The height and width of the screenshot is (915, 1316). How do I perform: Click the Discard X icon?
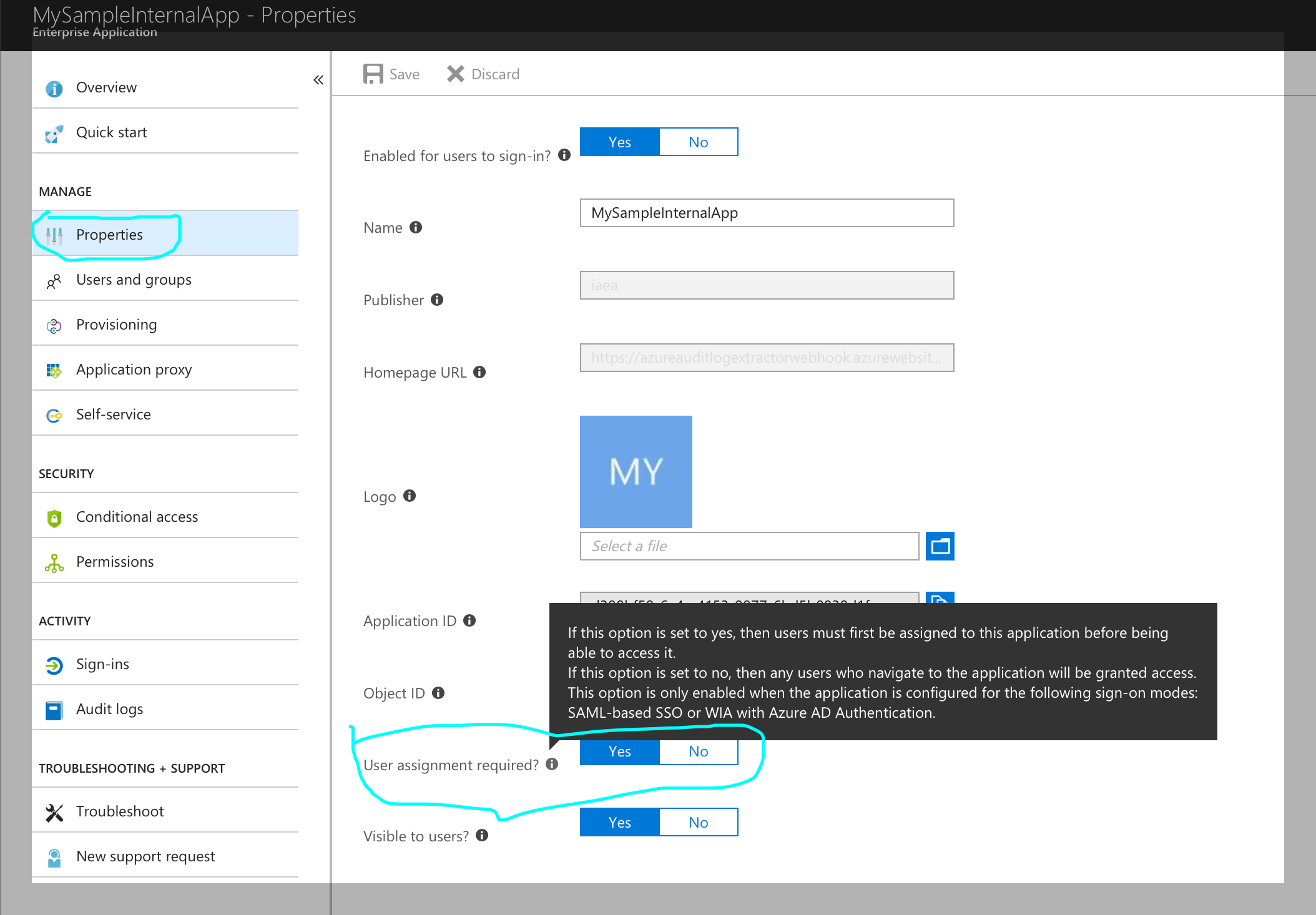[456, 74]
